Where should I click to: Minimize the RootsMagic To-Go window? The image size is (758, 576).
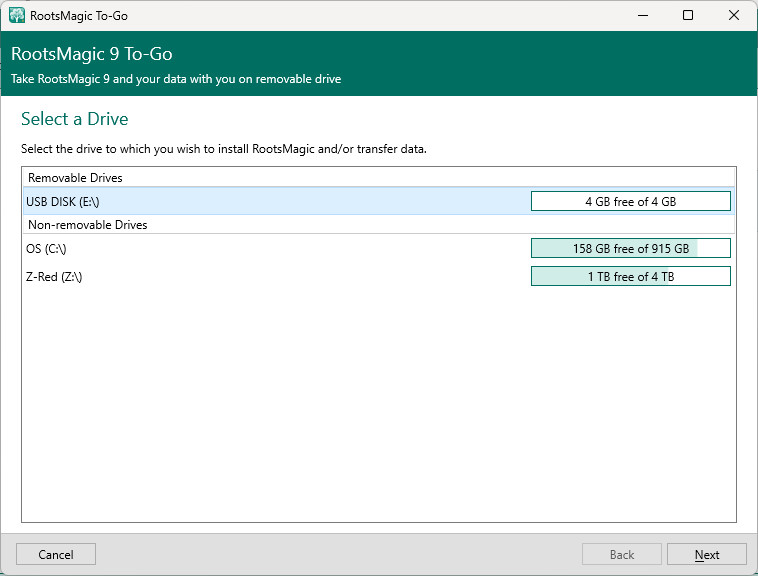(x=641, y=16)
